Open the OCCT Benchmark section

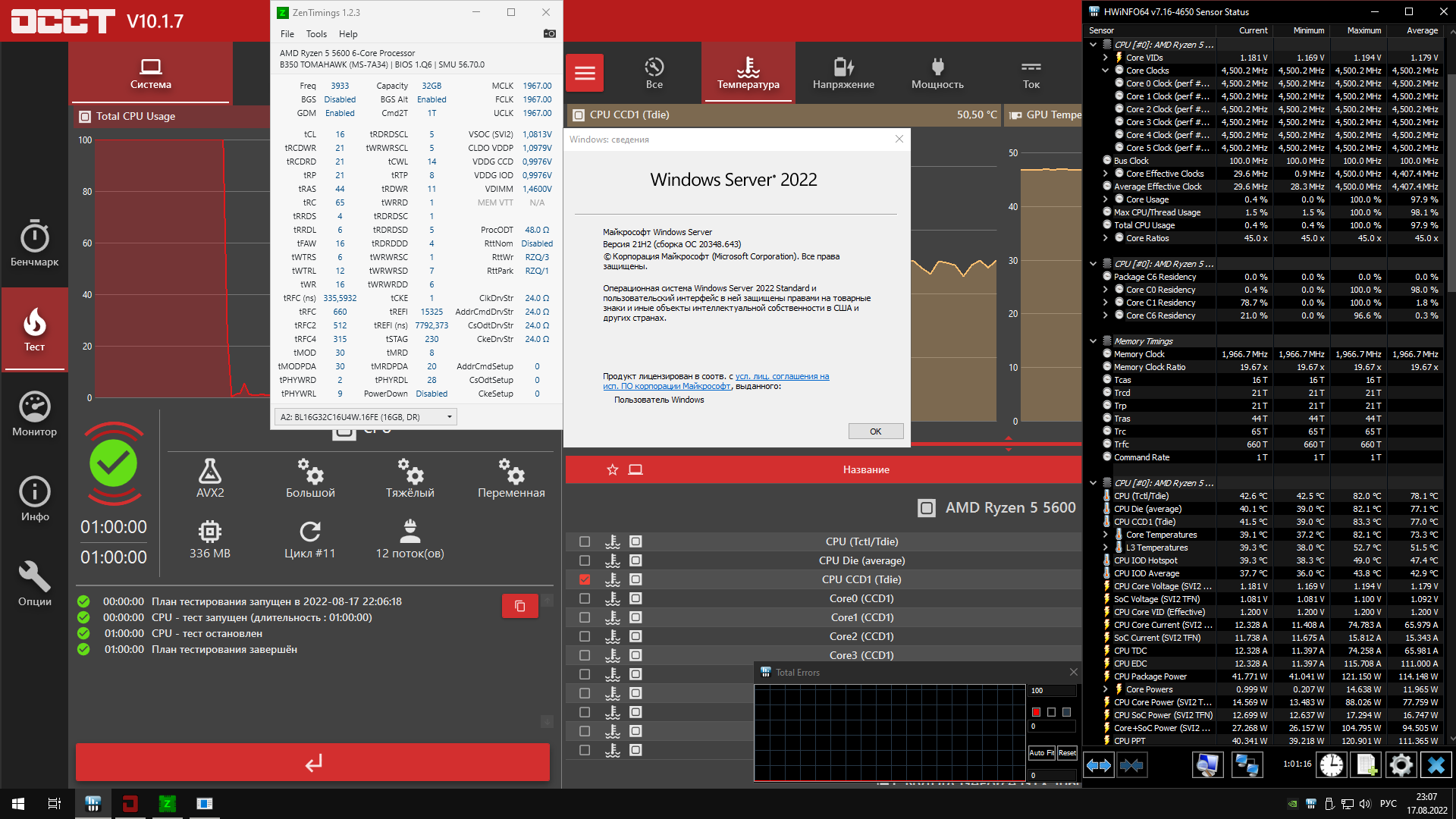click(x=34, y=243)
